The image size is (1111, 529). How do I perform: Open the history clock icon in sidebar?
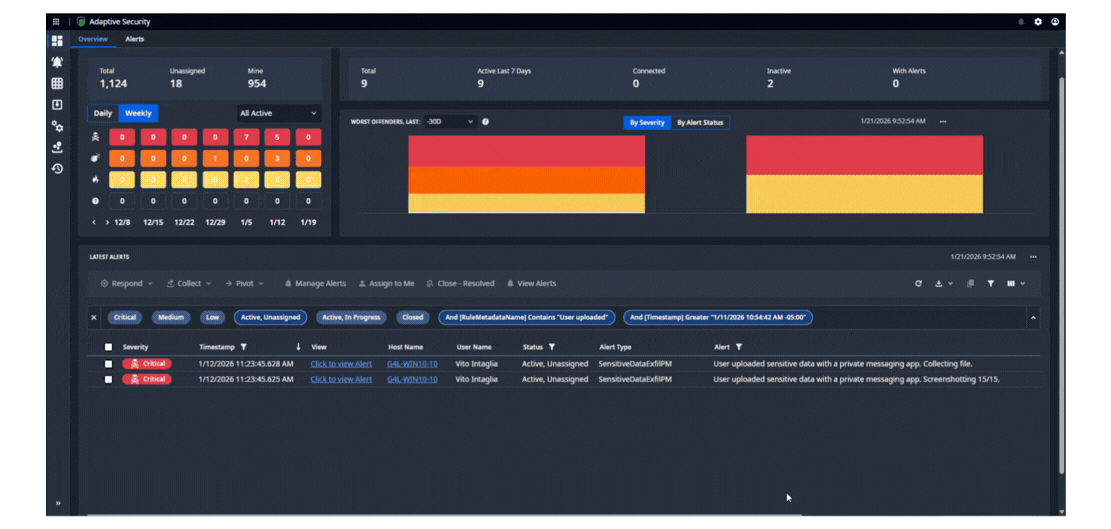57,168
